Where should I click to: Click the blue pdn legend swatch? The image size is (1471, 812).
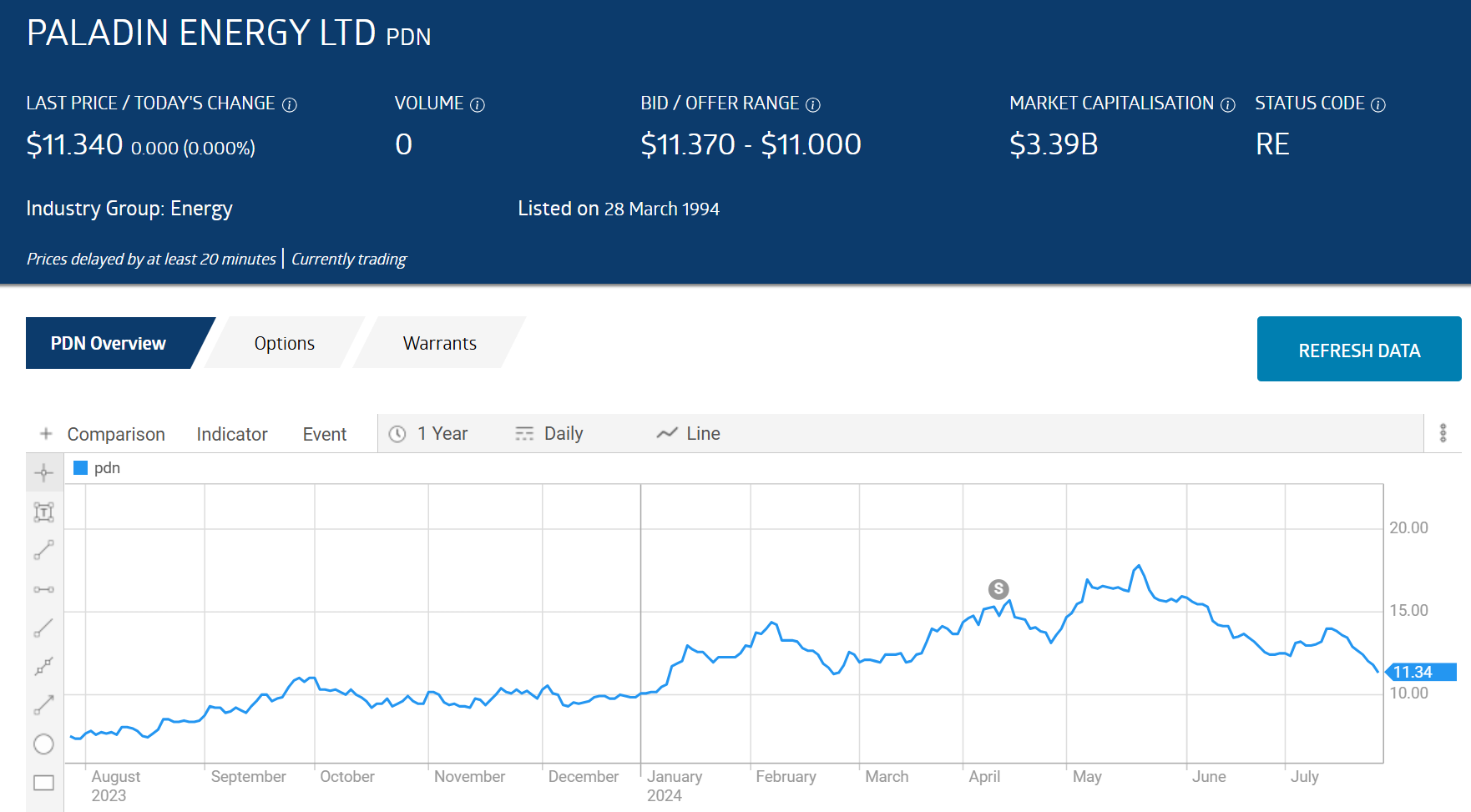tap(81, 468)
